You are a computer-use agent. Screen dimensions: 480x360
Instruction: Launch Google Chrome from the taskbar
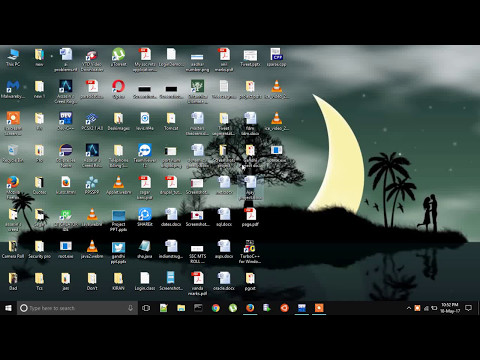click(x=216, y=308)
